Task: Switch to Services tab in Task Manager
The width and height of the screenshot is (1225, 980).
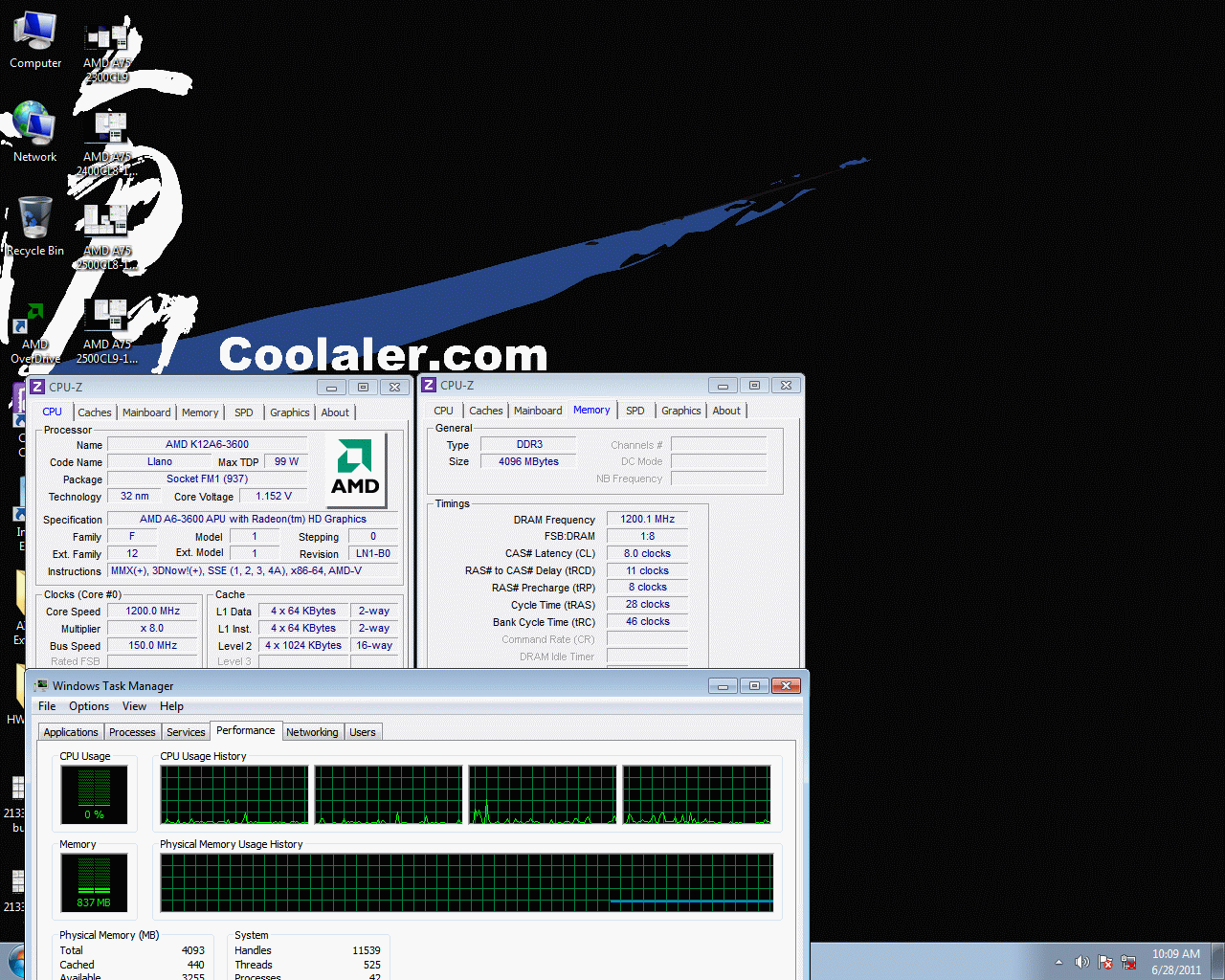Action: [186, 732]
